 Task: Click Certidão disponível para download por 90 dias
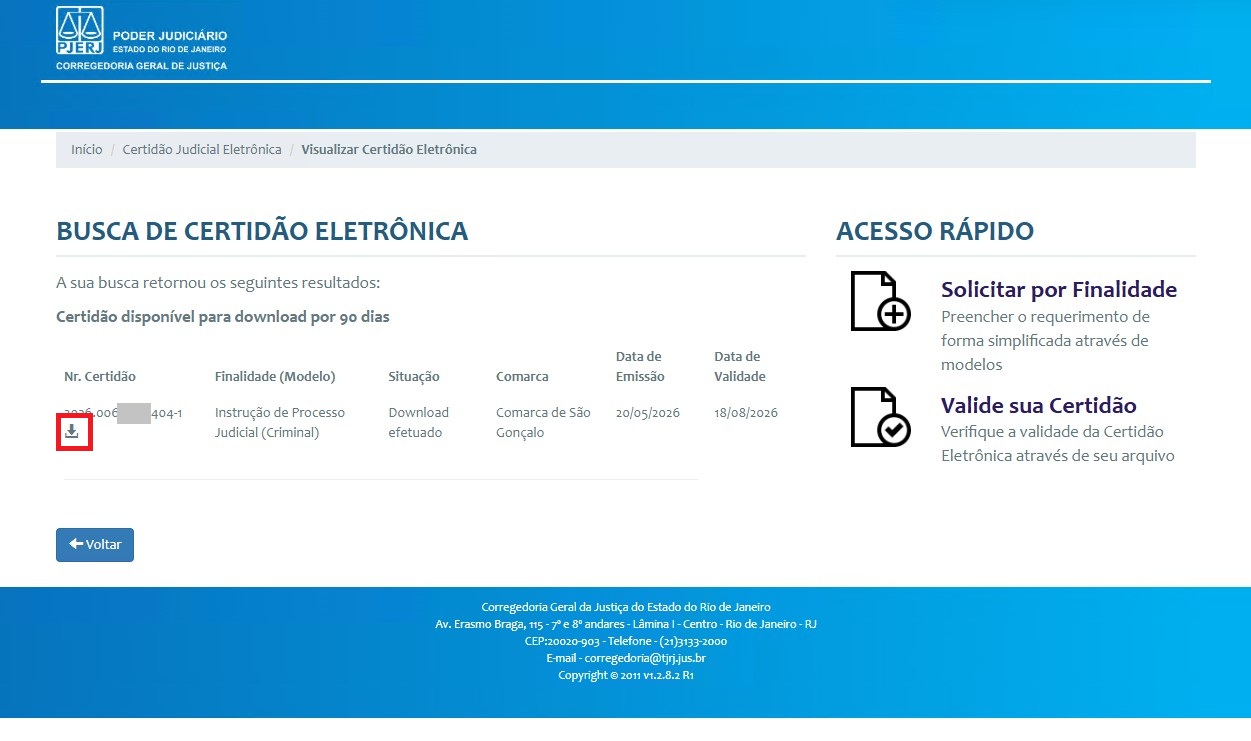click(223, 317)
